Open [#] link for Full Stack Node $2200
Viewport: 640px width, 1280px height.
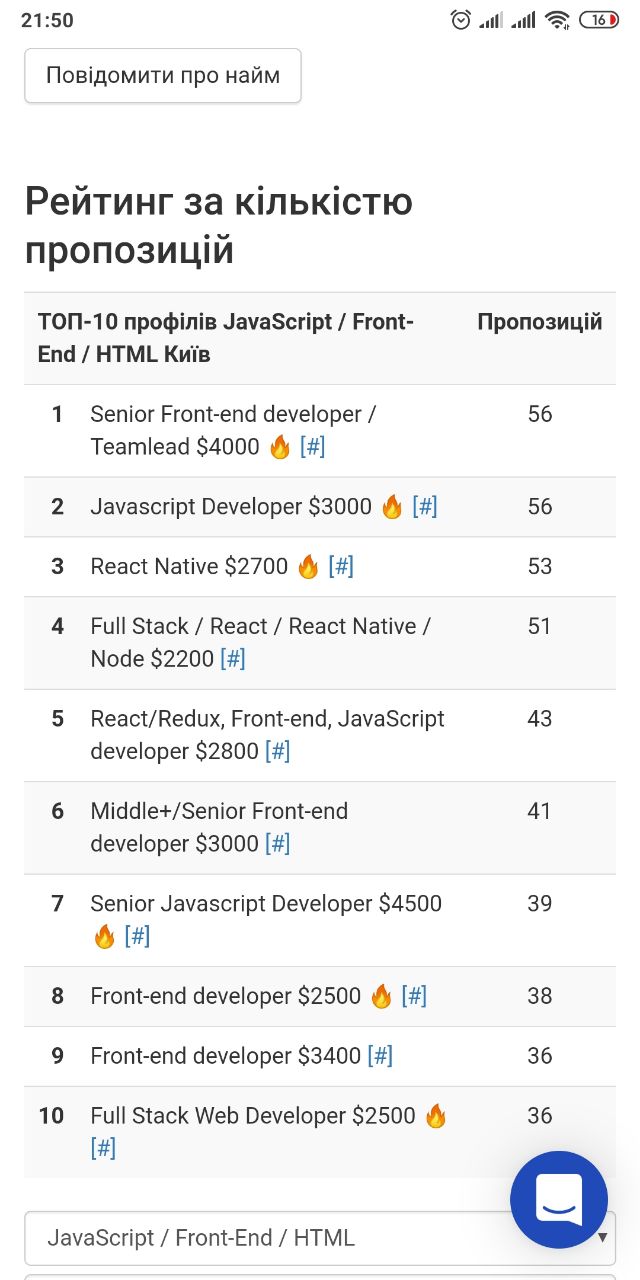coord(233,659)
